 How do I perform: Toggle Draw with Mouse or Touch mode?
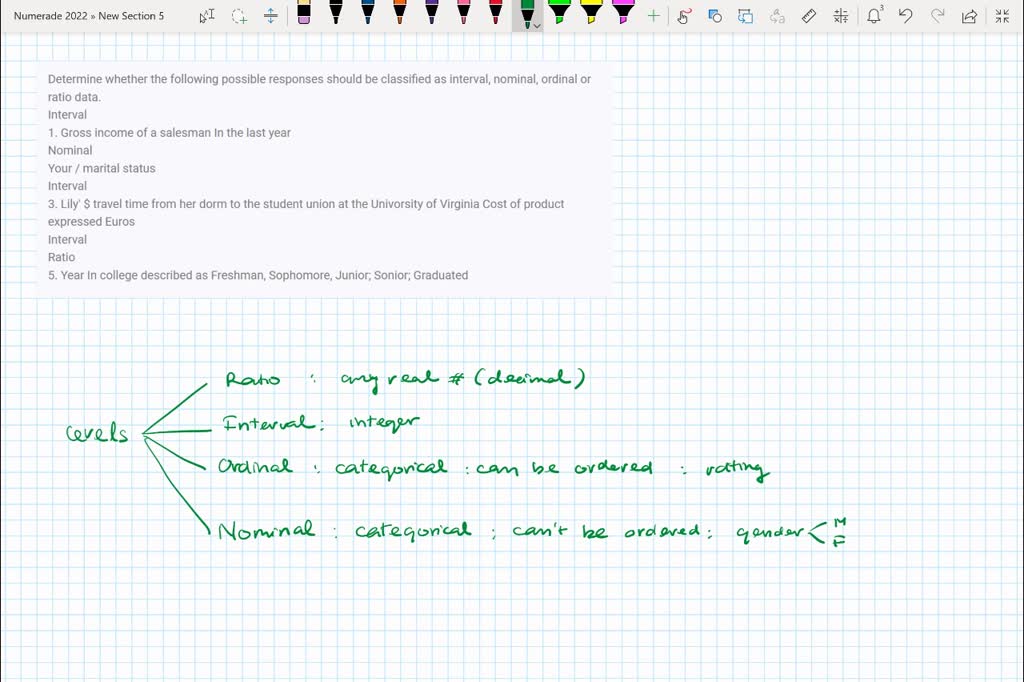(x=685, y=15)
